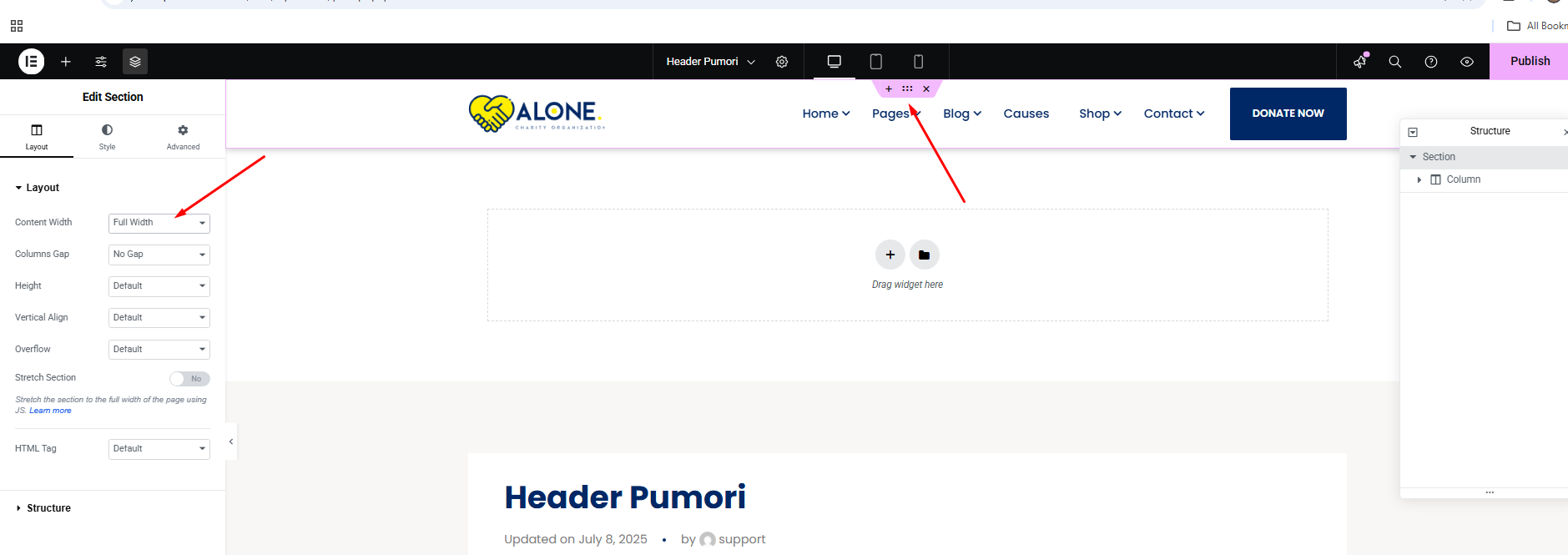Open the Home menu item

pos(826,114)
